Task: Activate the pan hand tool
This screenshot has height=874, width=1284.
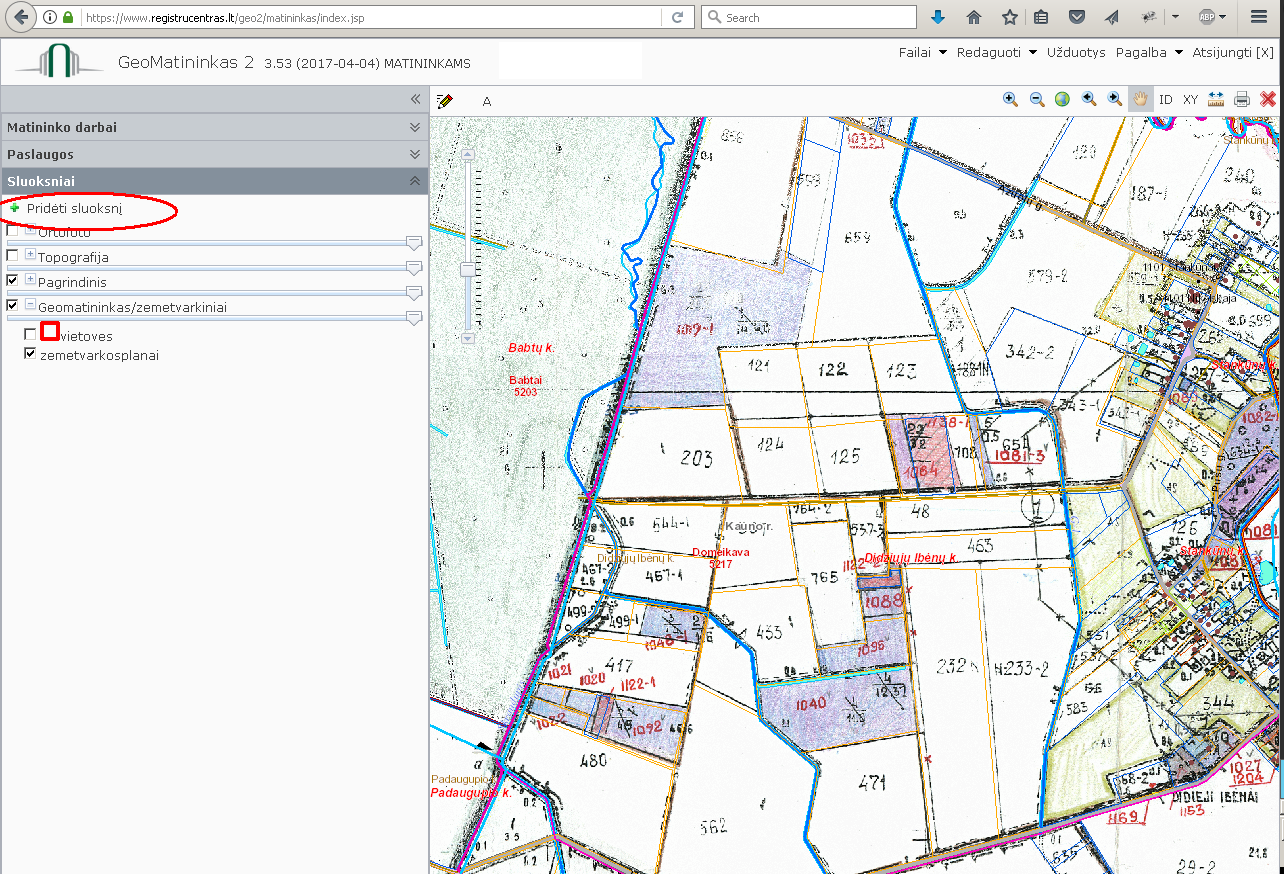Action: (1140, 99)
